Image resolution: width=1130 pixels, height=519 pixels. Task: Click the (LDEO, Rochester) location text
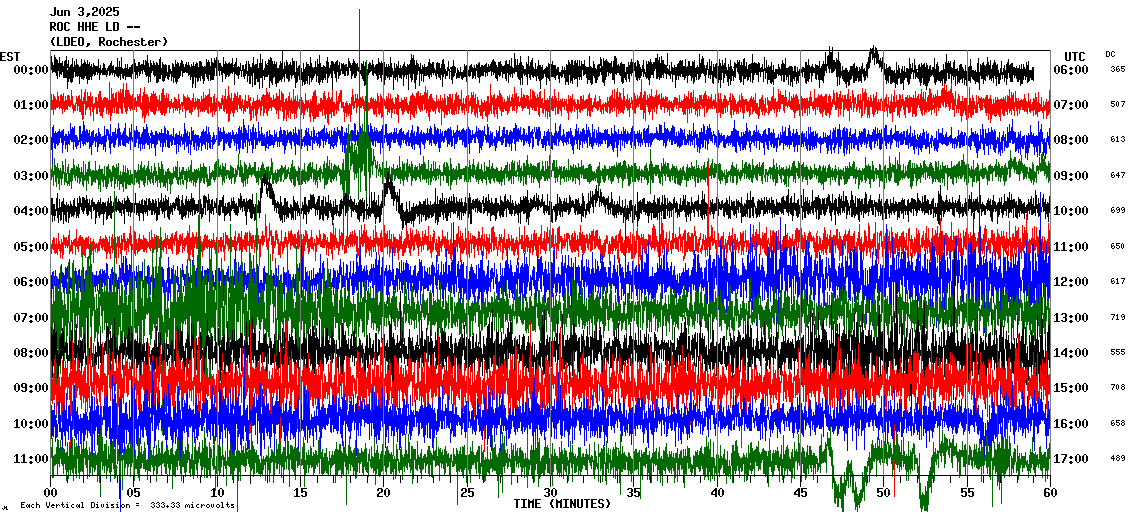(108, 41)
